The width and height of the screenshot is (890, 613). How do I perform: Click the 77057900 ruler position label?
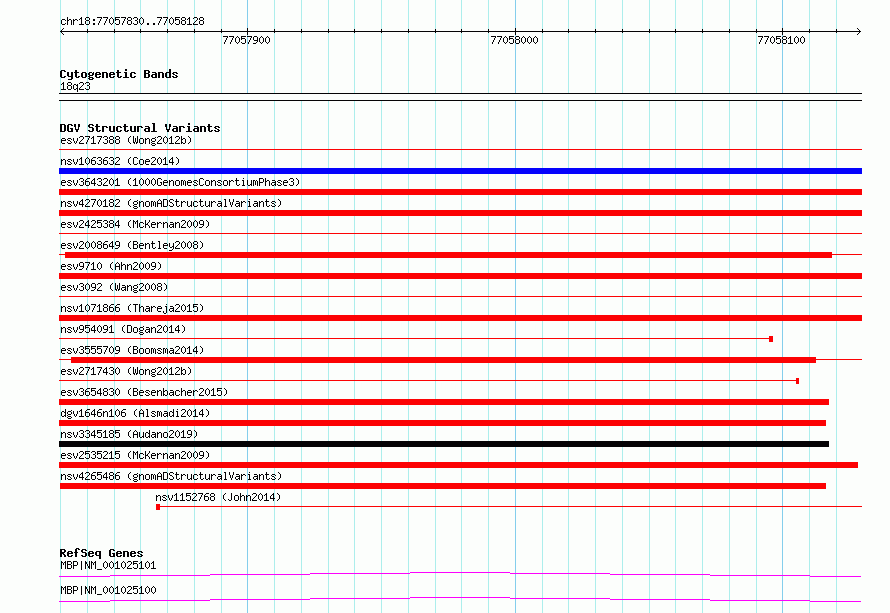(x=246, y=40)
